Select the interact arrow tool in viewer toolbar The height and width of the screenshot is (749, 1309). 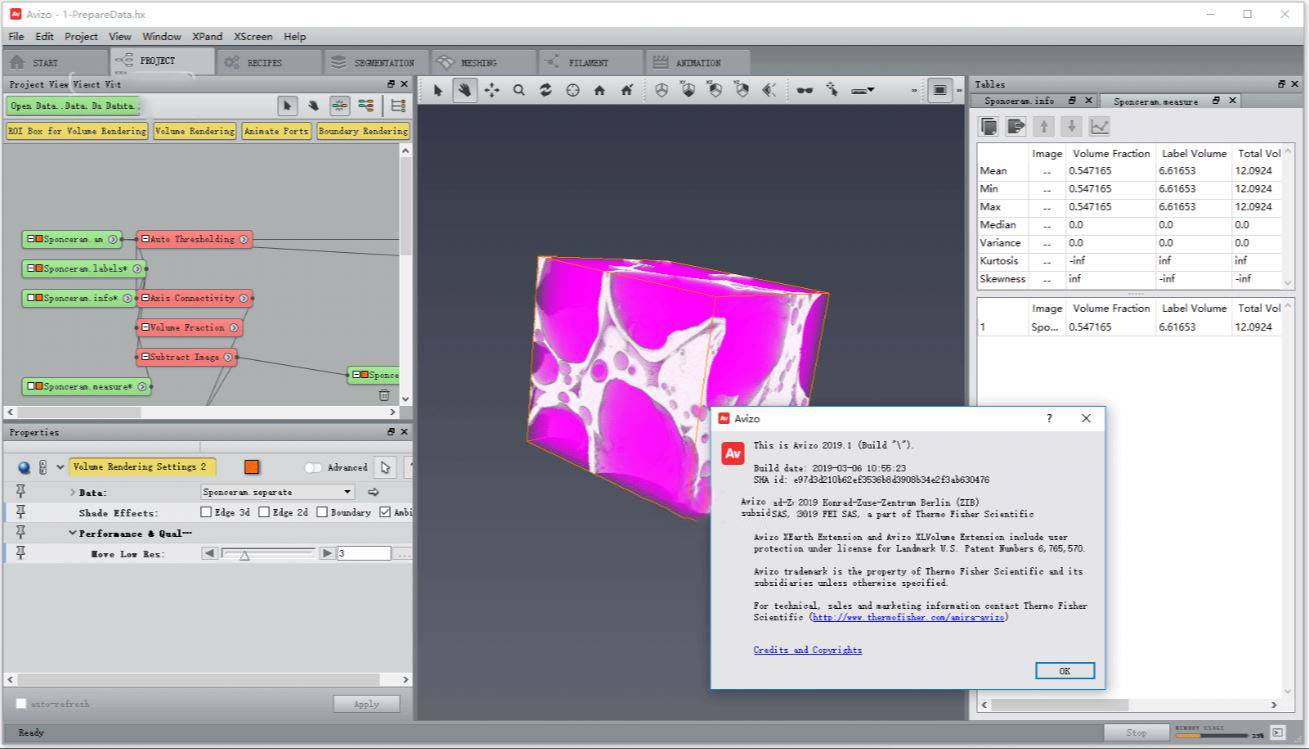[x=438, y=90]
